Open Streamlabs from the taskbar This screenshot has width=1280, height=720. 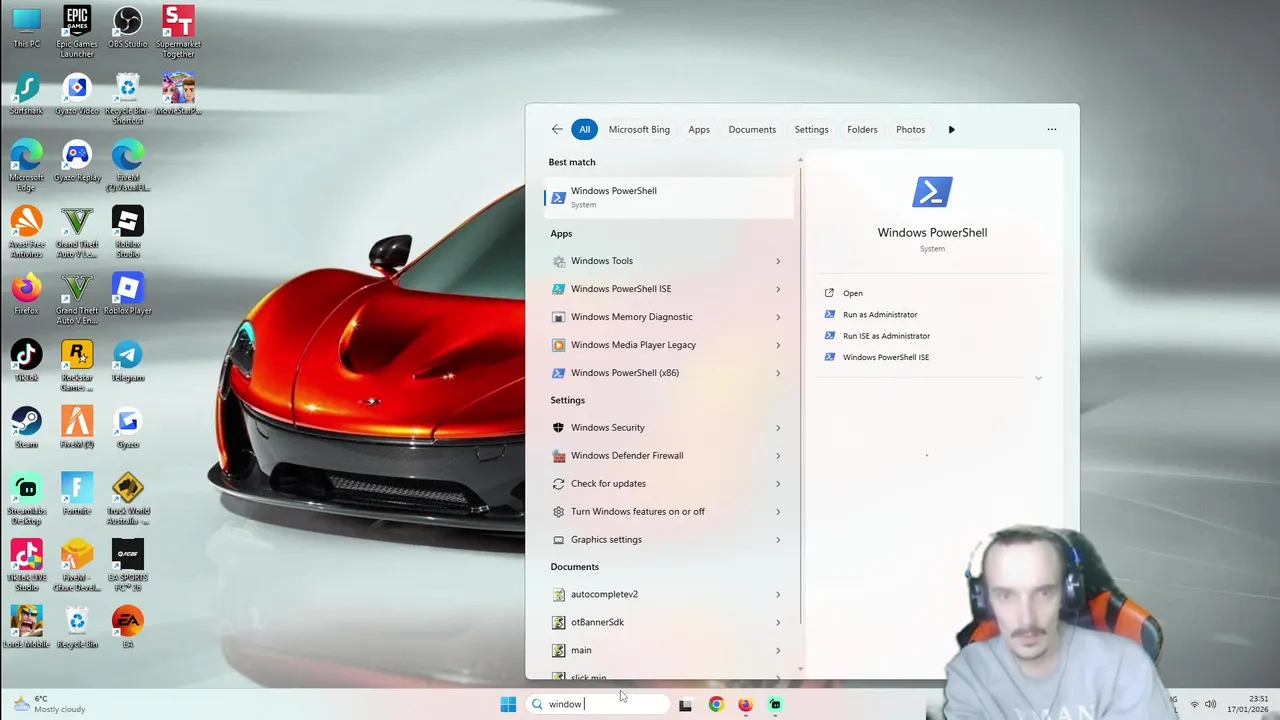pyautogui.click(x=775, y=704)
